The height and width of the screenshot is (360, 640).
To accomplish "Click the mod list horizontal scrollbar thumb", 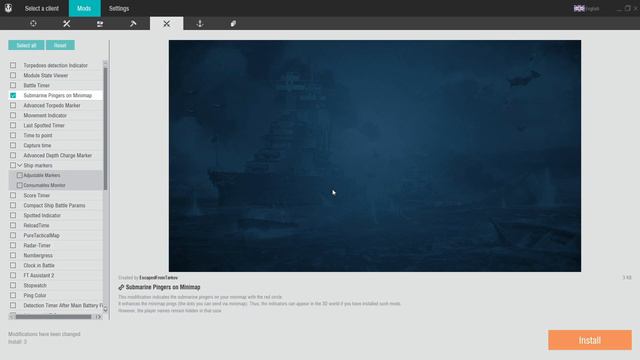I will coord(53,317).
